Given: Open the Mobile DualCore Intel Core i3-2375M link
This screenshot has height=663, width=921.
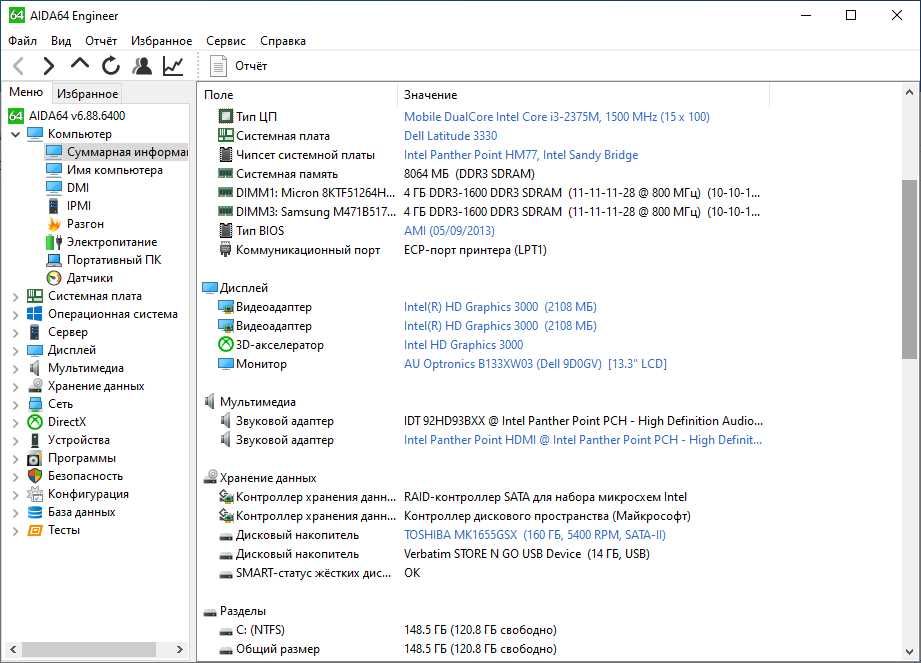Looking at the screenshot, I should point(556,116).
